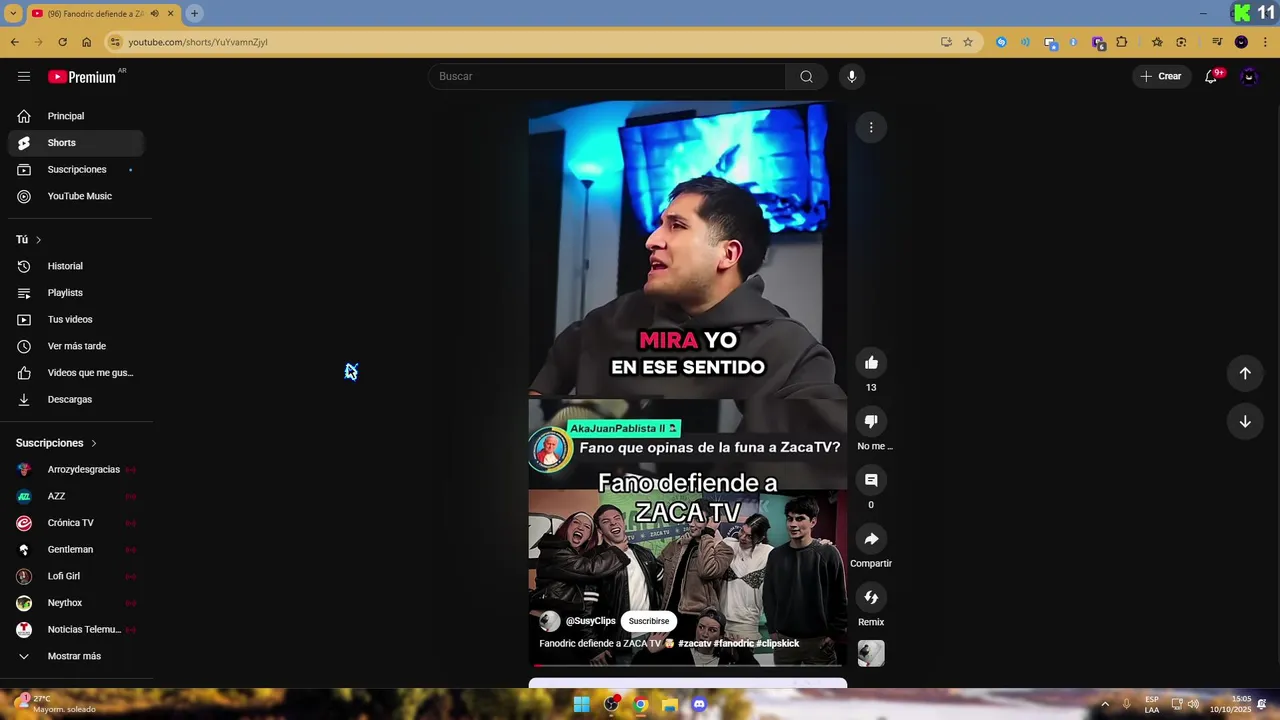Image resolution: width=1280 pixels, height=720 pixels.
Task: Bookmark this page with star icon
Action: click(968, 42)
